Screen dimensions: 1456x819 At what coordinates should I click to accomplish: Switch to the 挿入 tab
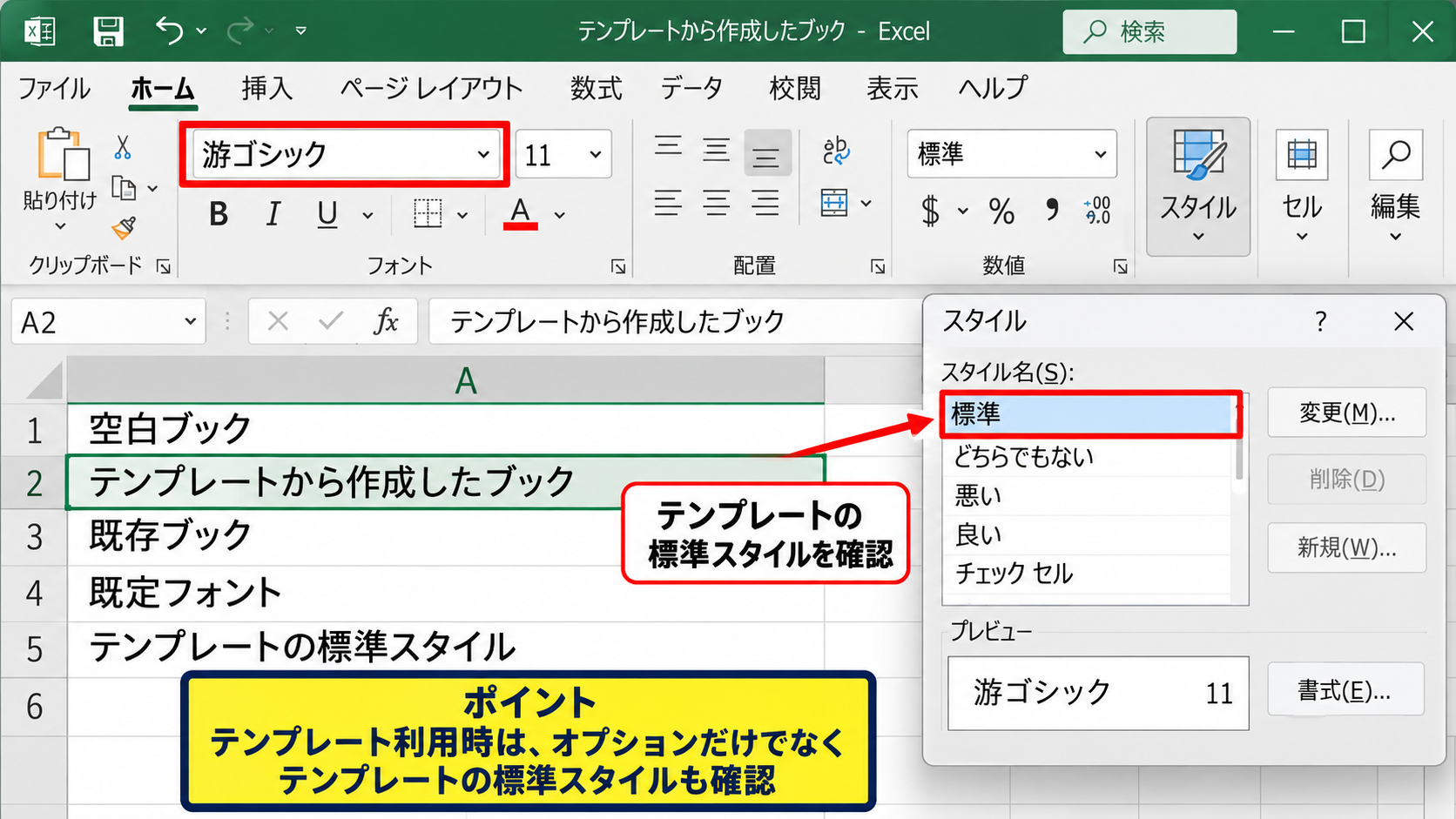(x=266, y=88)
